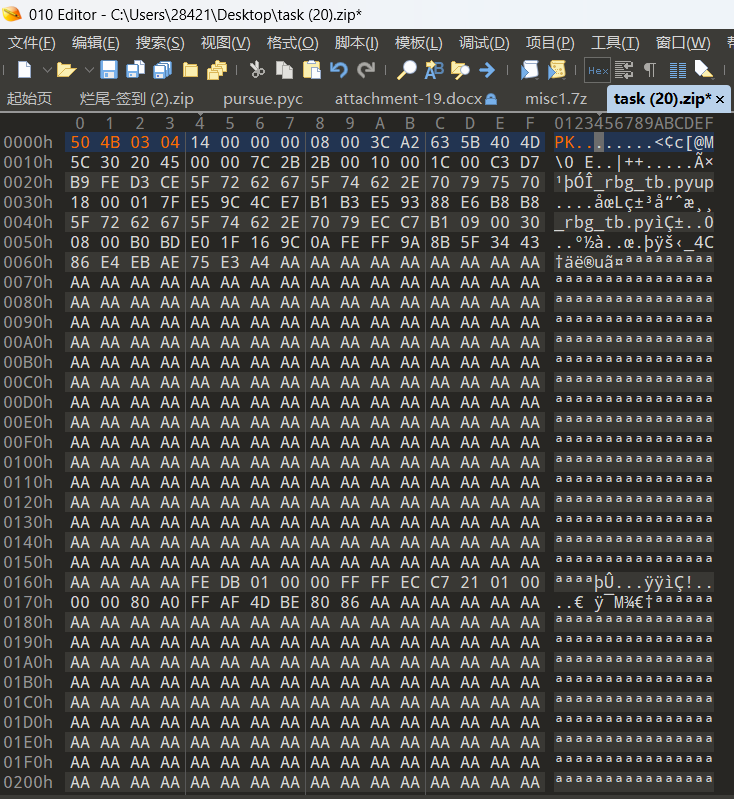
Task: Open Find in Files folder-search icon
Action: coord(460,70)
